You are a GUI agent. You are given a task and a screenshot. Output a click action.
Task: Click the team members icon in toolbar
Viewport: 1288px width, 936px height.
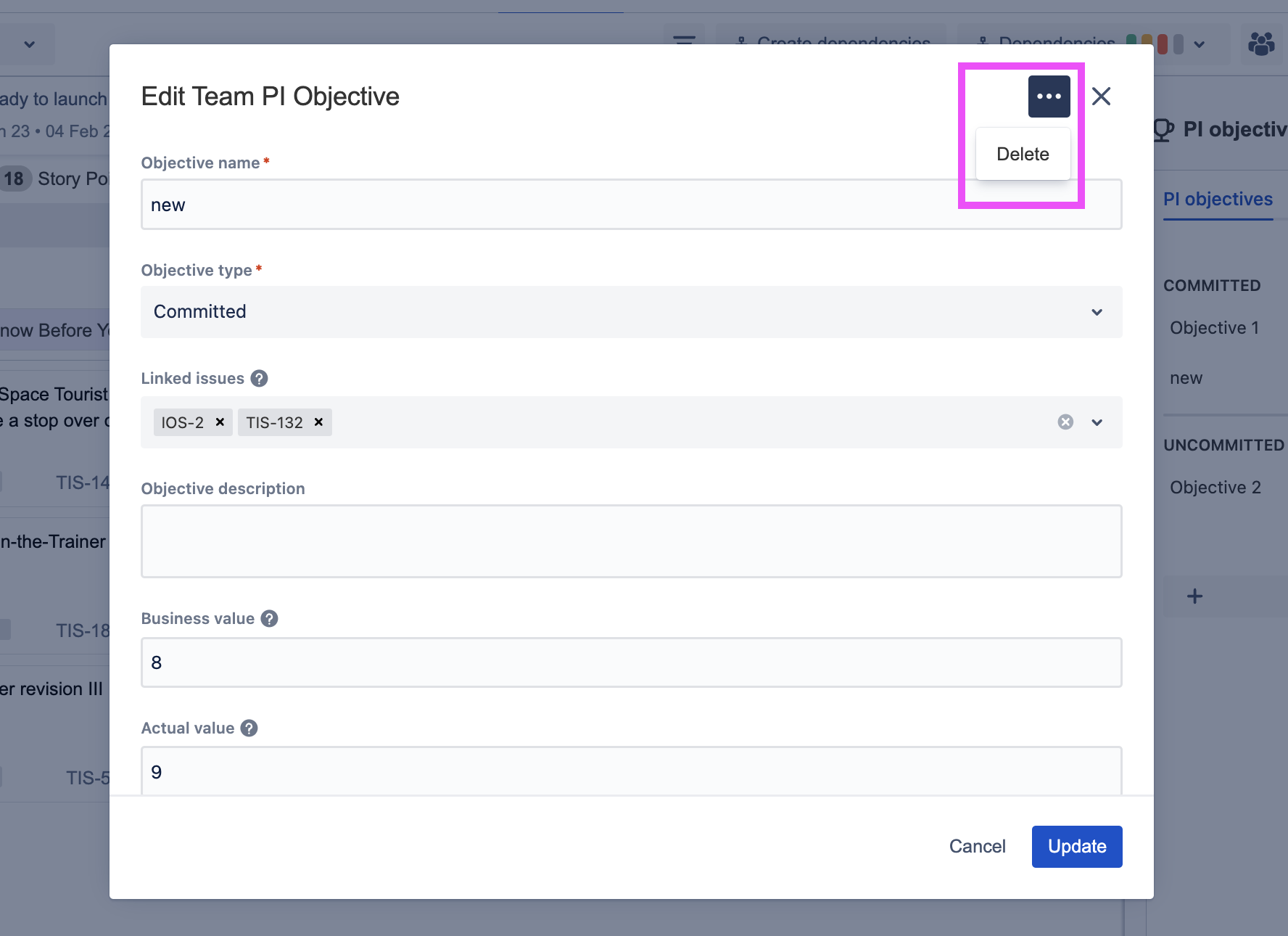click(1261, 44)
